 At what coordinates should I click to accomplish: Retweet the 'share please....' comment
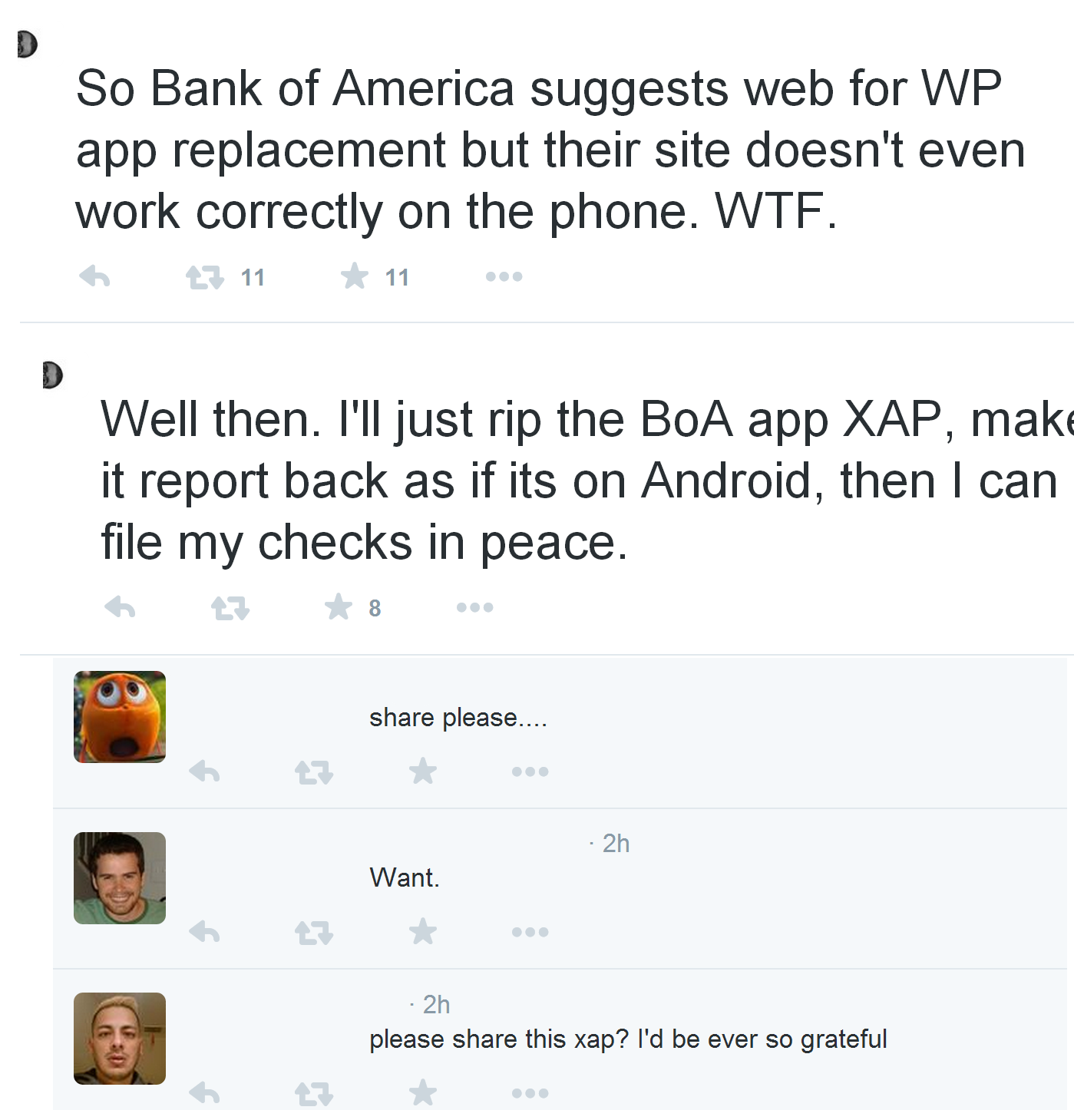pyautogui.click(x=314, y=771)
